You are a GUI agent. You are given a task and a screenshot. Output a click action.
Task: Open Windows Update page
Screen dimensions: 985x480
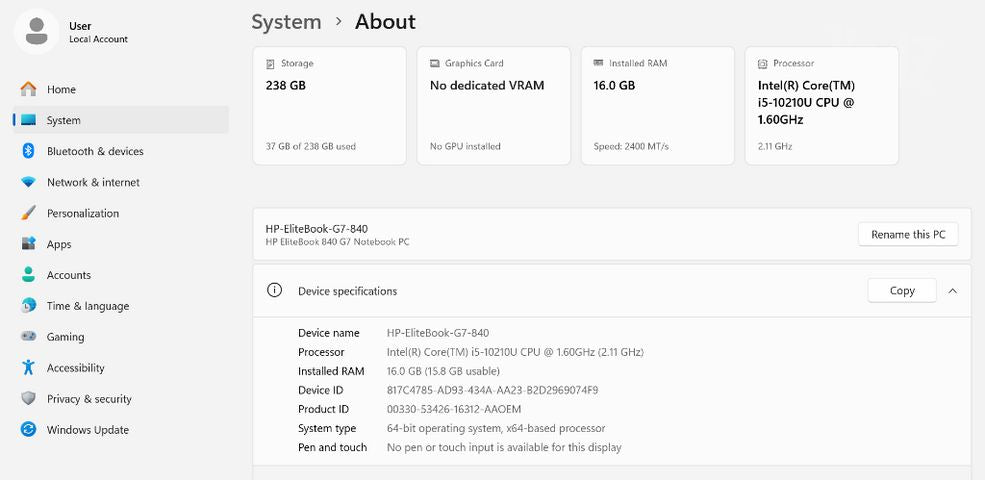(121, 430)
